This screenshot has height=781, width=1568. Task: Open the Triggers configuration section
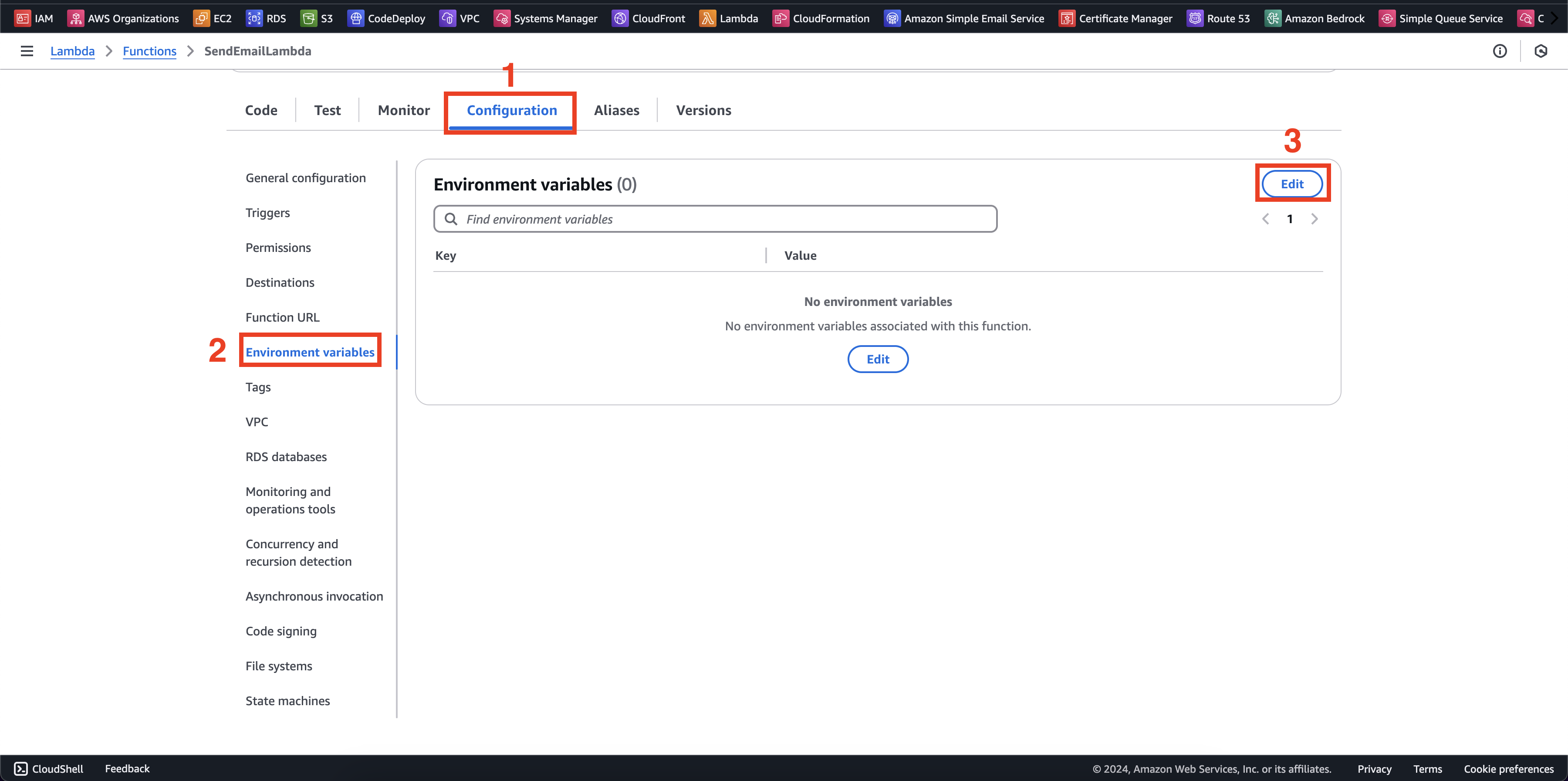(267, 212)
